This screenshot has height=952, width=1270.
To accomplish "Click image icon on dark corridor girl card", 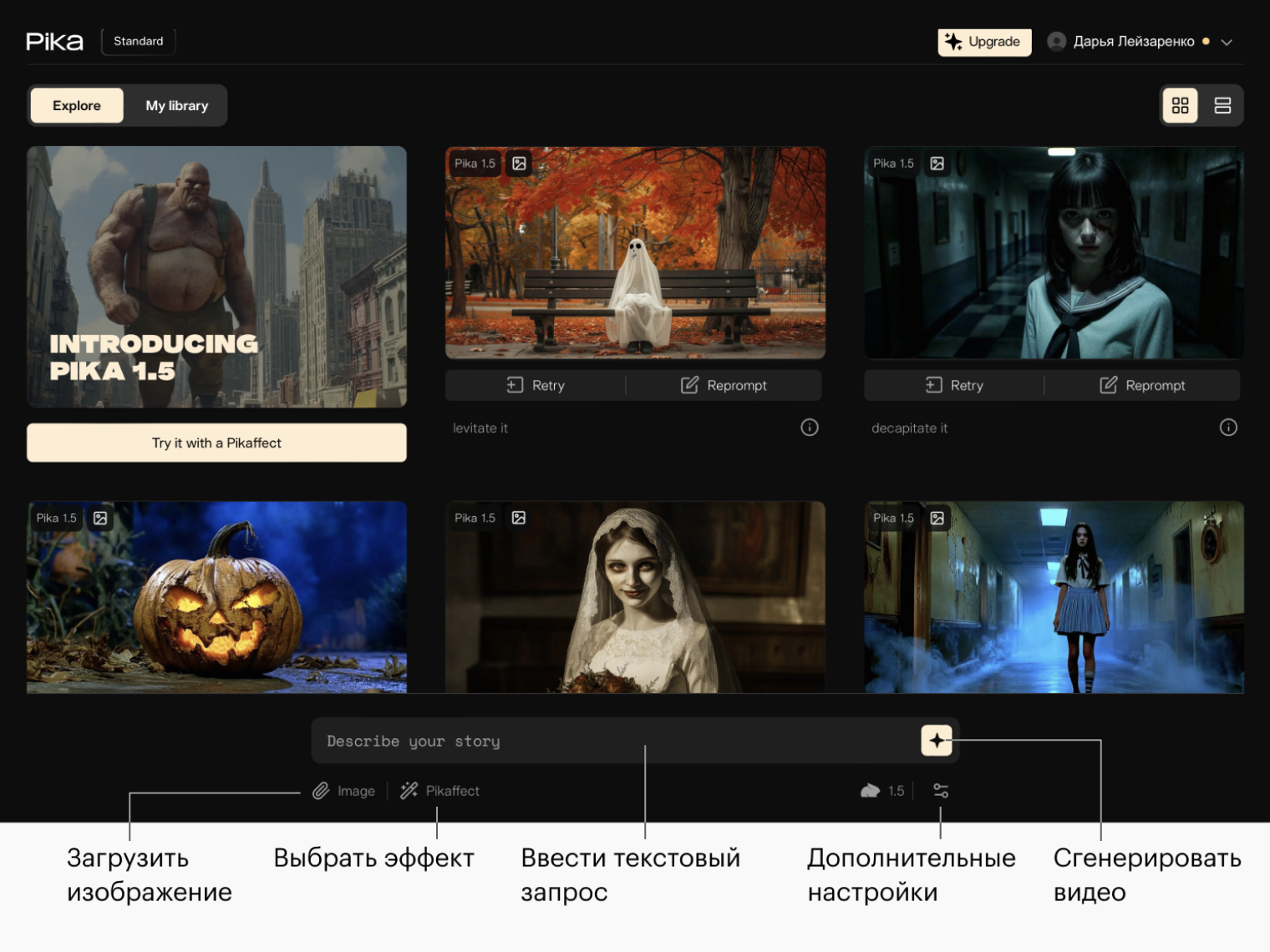I will 937,164.
